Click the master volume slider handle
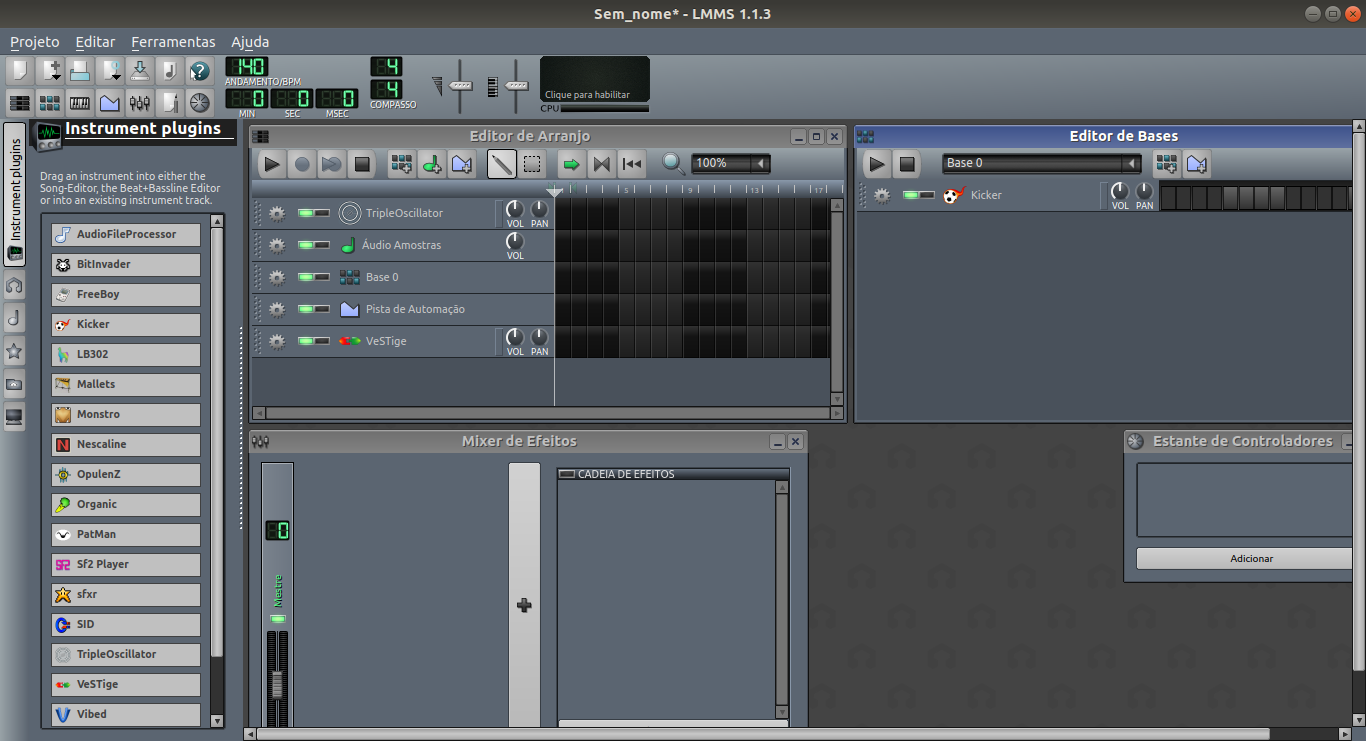This screenshot has width=1366, height=741. click(460, 86)
